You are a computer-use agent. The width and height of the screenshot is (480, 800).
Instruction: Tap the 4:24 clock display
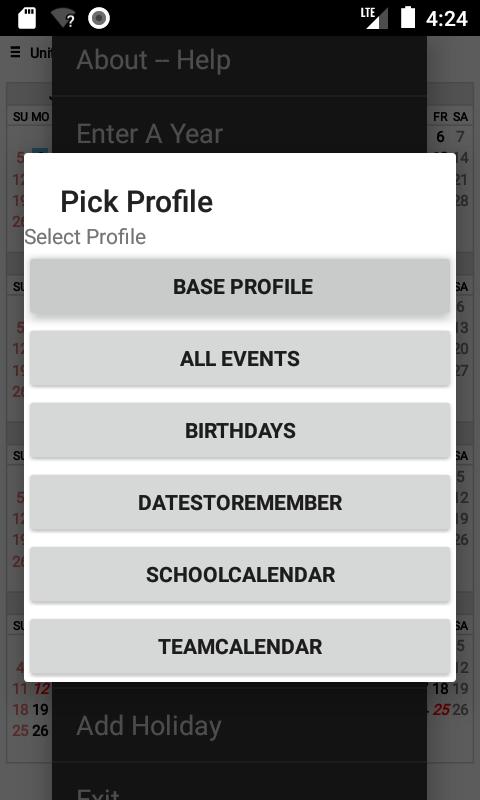pyautogui.click(x=447, y=19)
